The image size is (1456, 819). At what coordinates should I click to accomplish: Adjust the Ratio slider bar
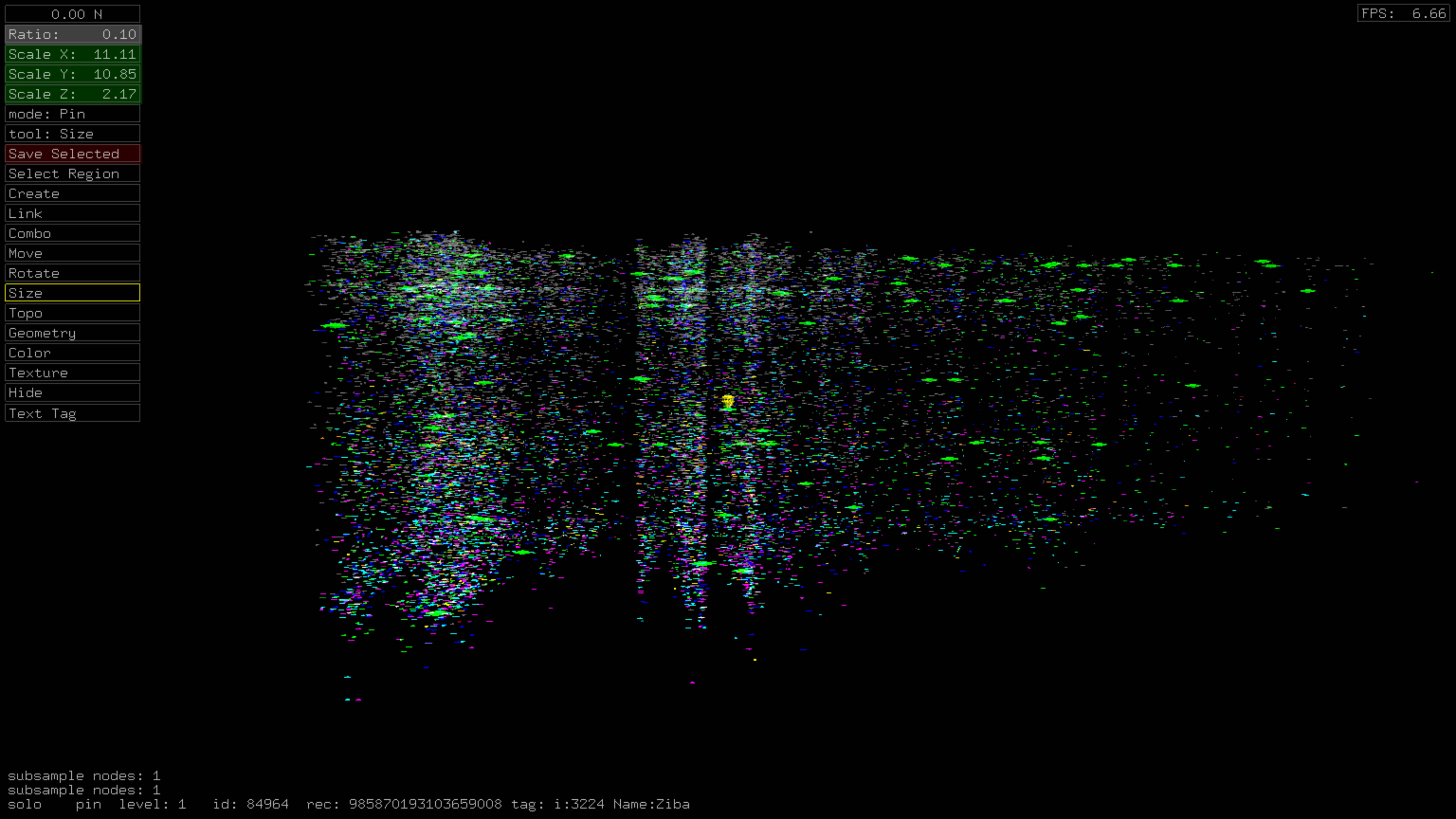(72, 35)
